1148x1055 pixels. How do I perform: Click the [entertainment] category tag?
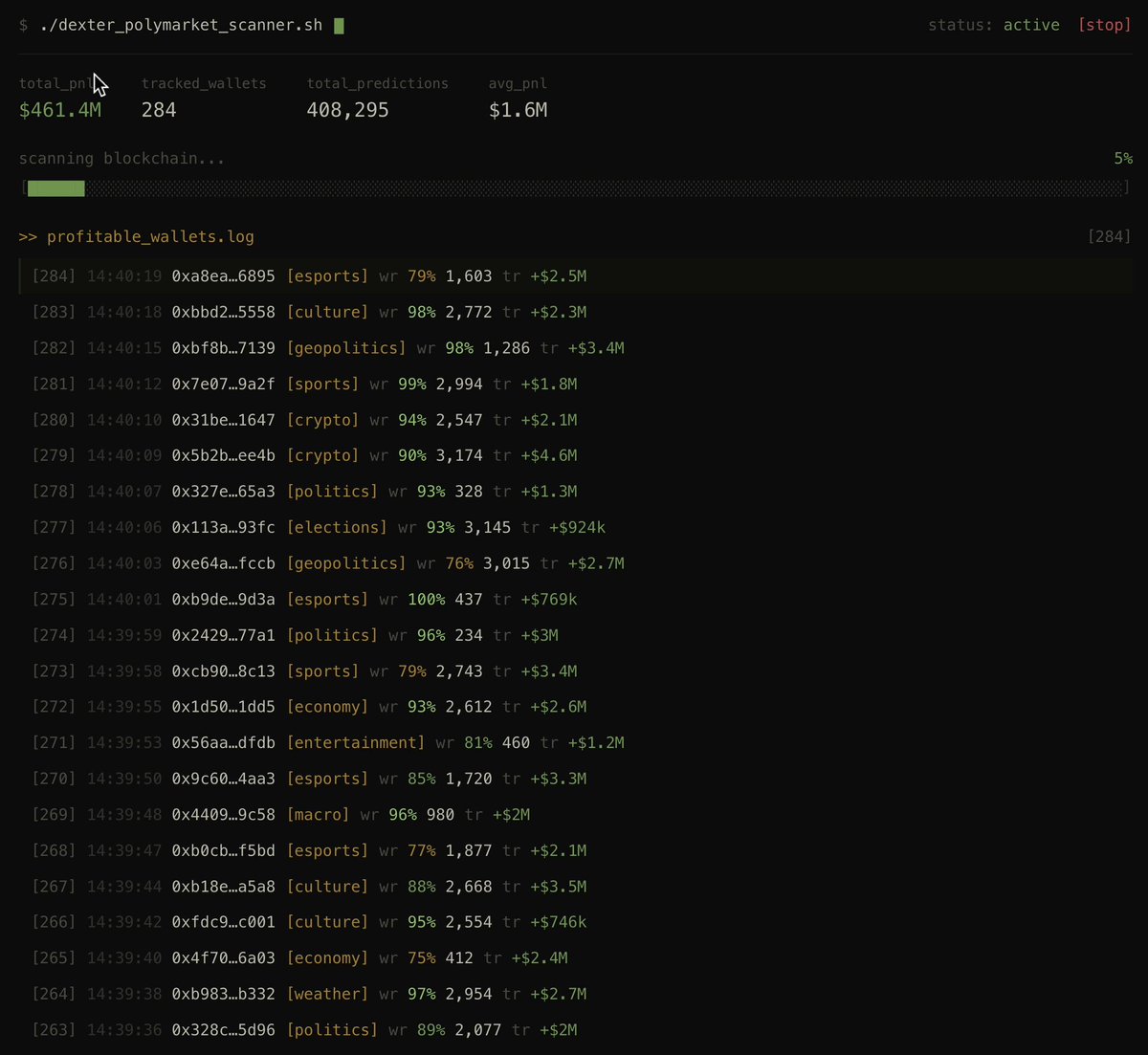tap(356, 743)
